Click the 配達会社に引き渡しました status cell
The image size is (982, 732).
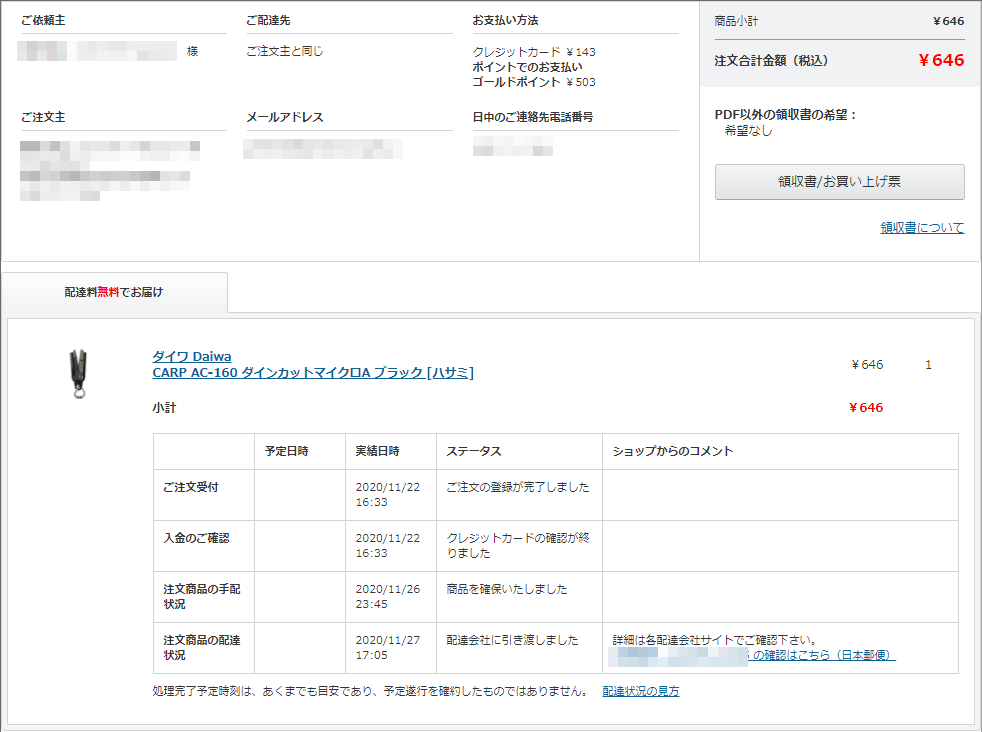(x=512, y=640)
